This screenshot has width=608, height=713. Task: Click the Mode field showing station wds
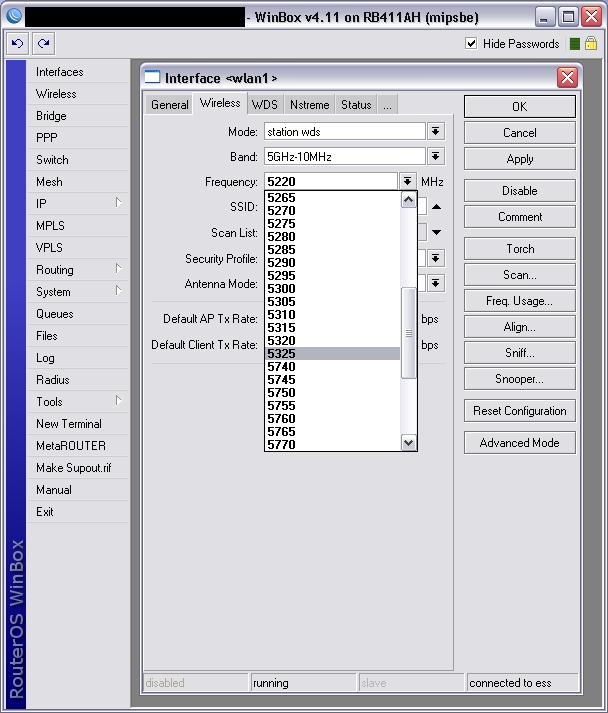tap(345, 132)
